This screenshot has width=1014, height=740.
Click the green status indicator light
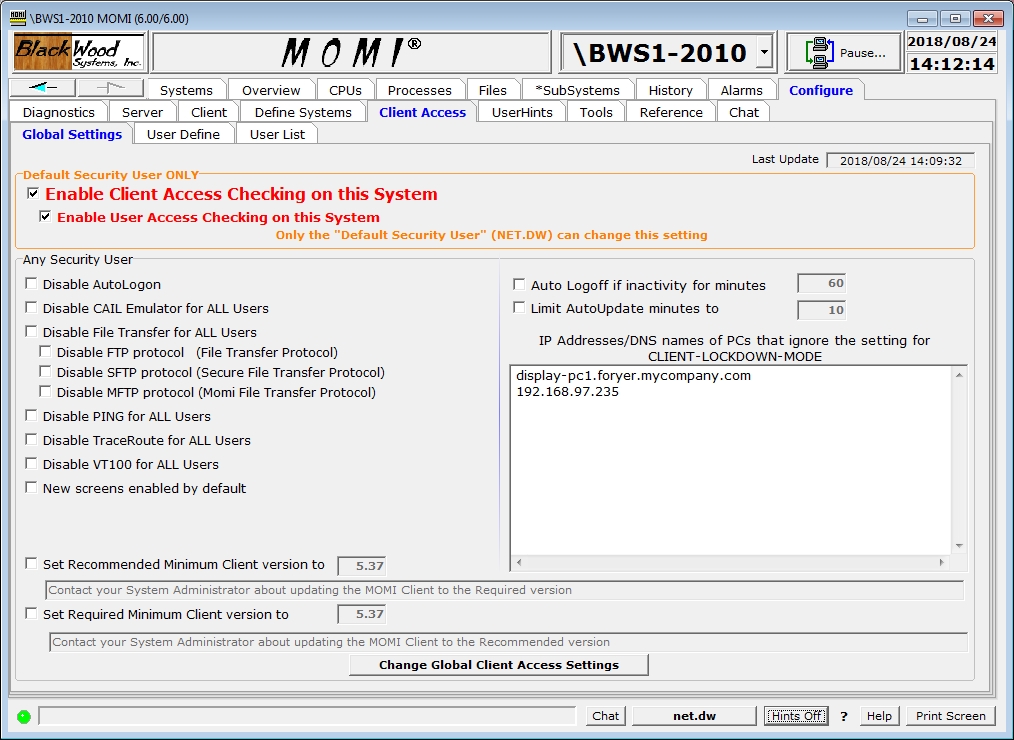click(x=24, y=716)
